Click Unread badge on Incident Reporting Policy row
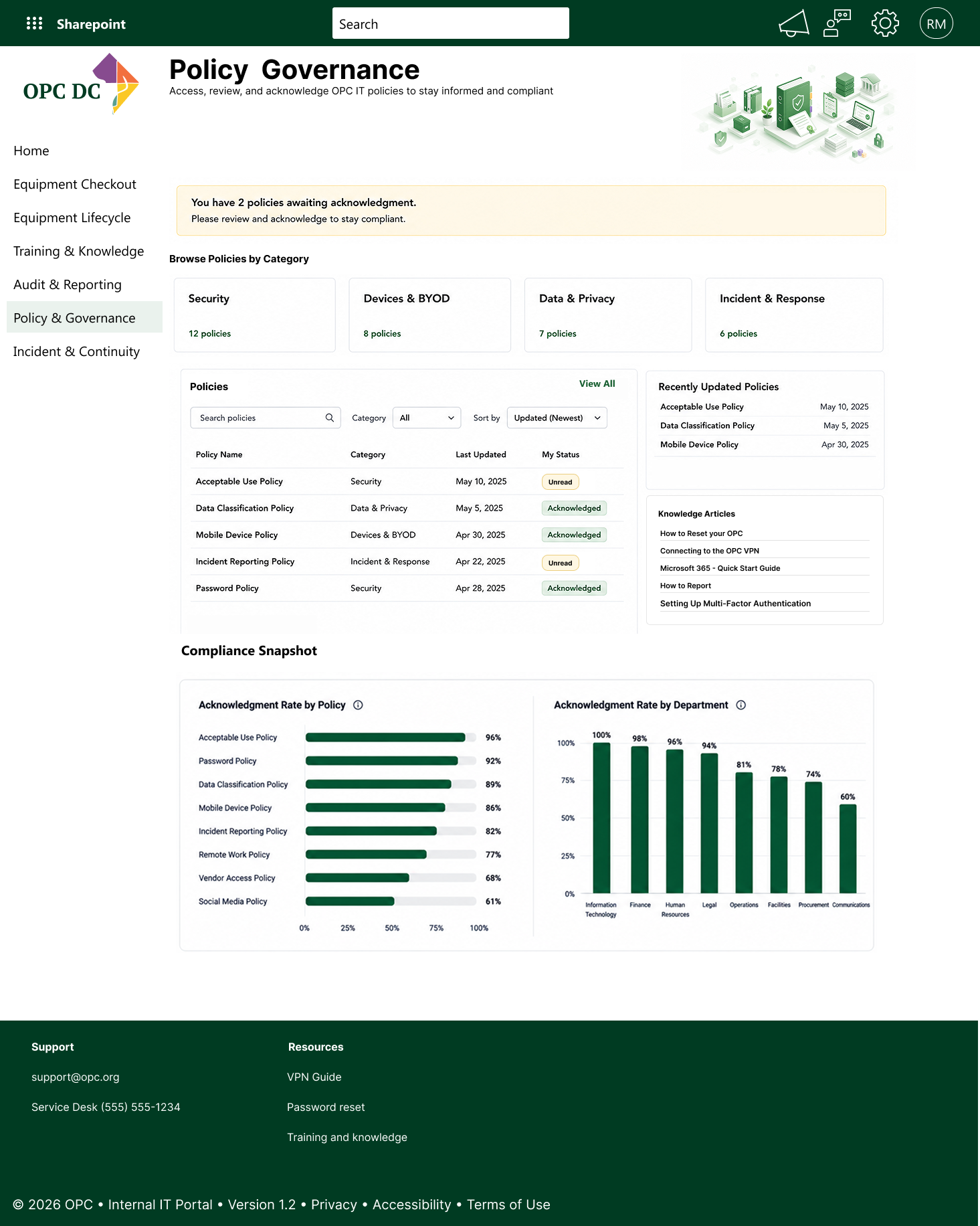This screenshot has height=1226, width=980. [x=560, y=563]
